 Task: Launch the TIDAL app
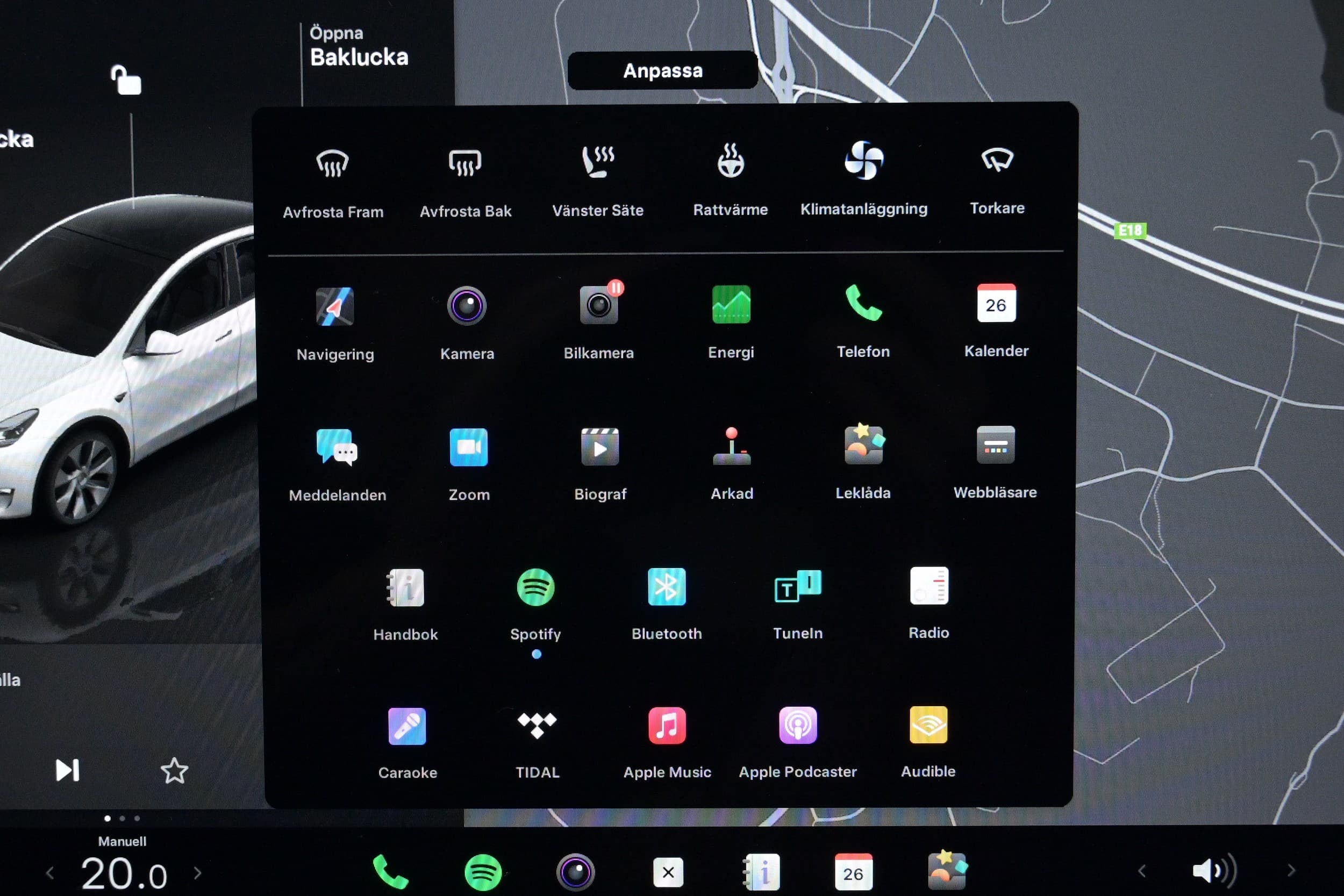[x=537, y=725]
